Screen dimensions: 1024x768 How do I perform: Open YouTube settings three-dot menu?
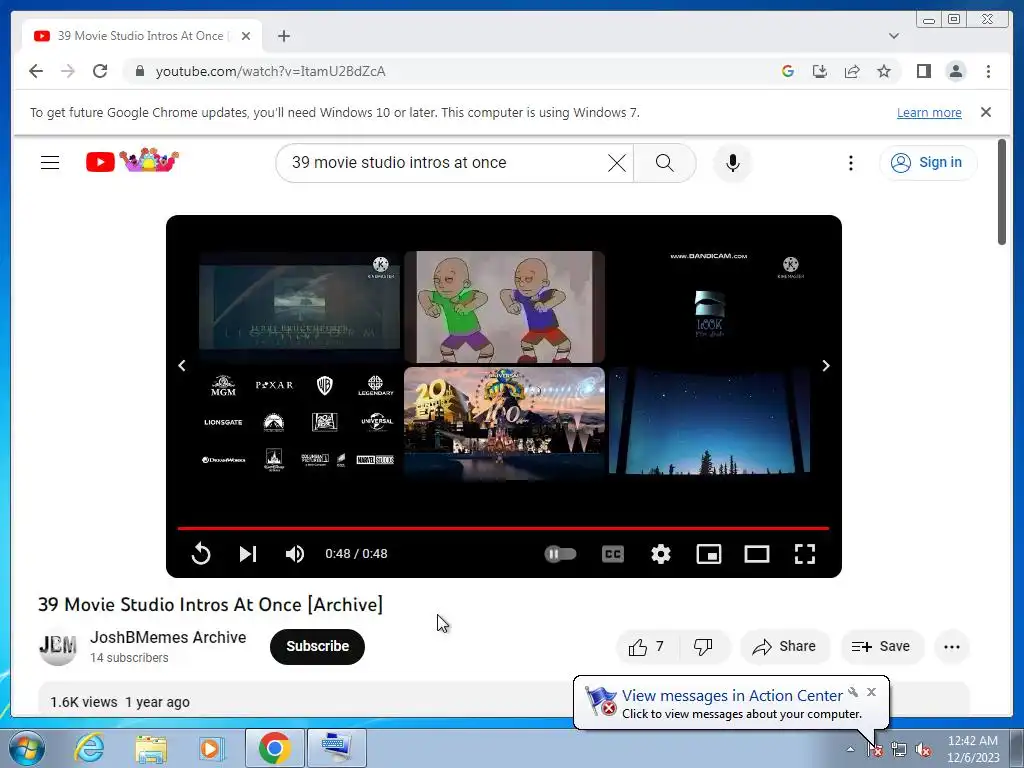850,163
